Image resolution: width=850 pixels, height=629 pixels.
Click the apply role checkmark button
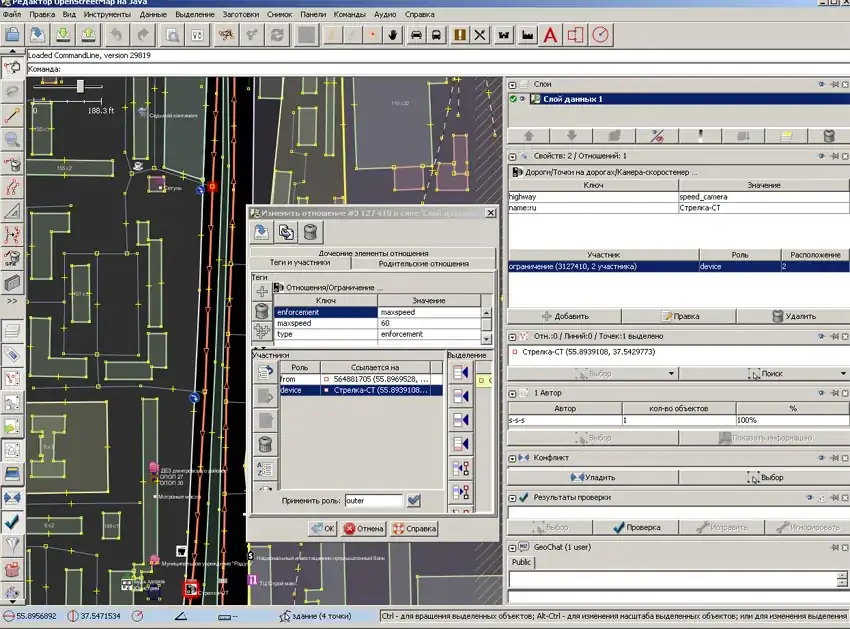pyautogui.click(x=414, y=500)
